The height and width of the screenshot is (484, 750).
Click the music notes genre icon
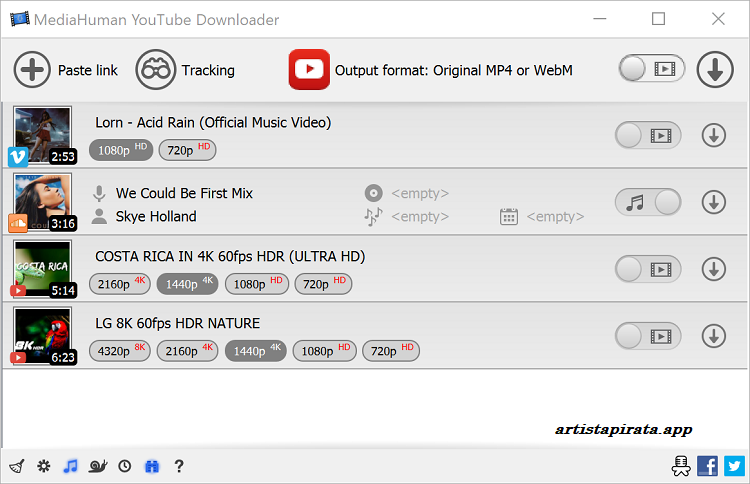[x=374, y=217]
